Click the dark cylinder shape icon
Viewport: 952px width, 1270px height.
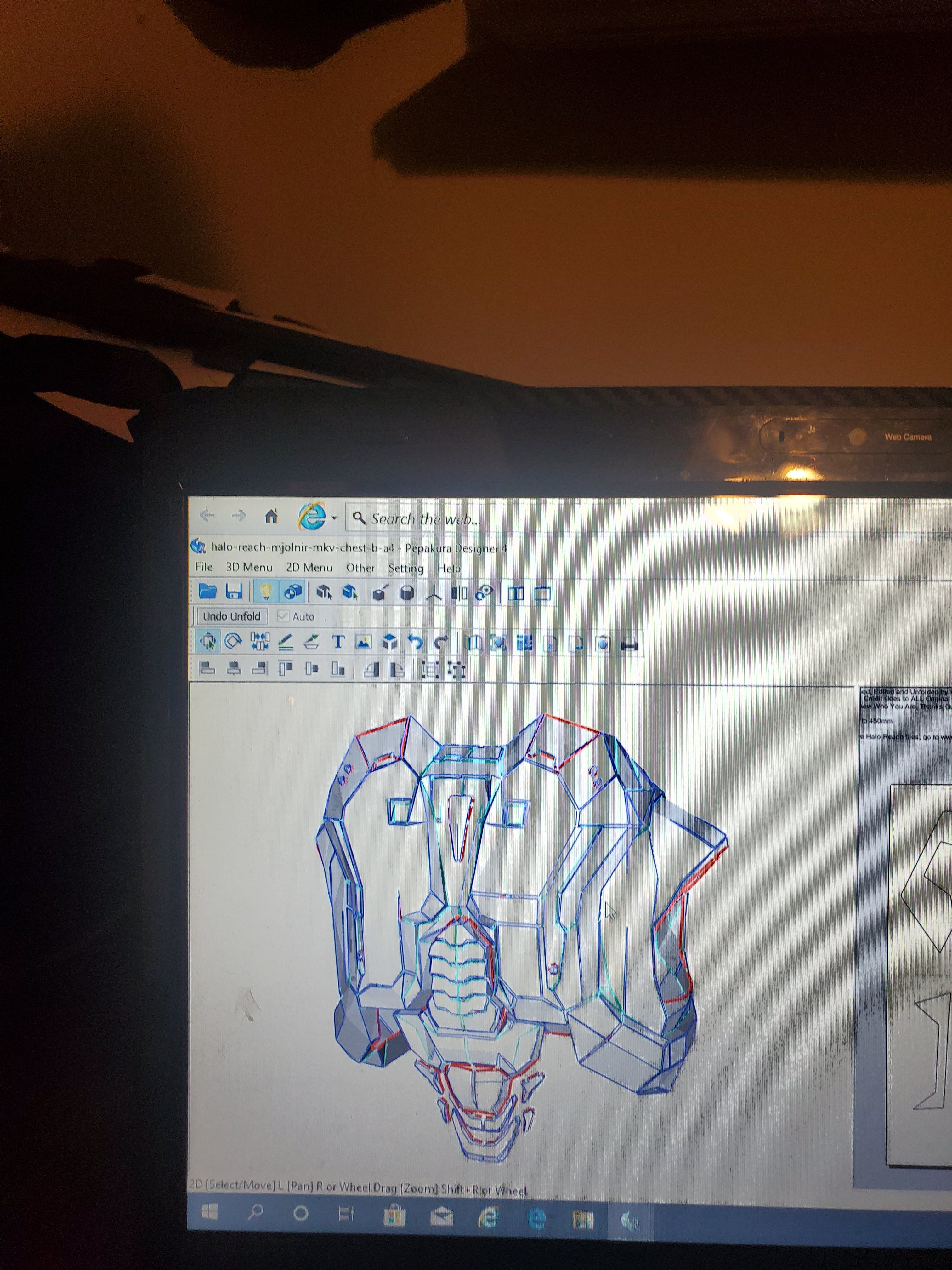pyautogui.click(x=407, y=593)
